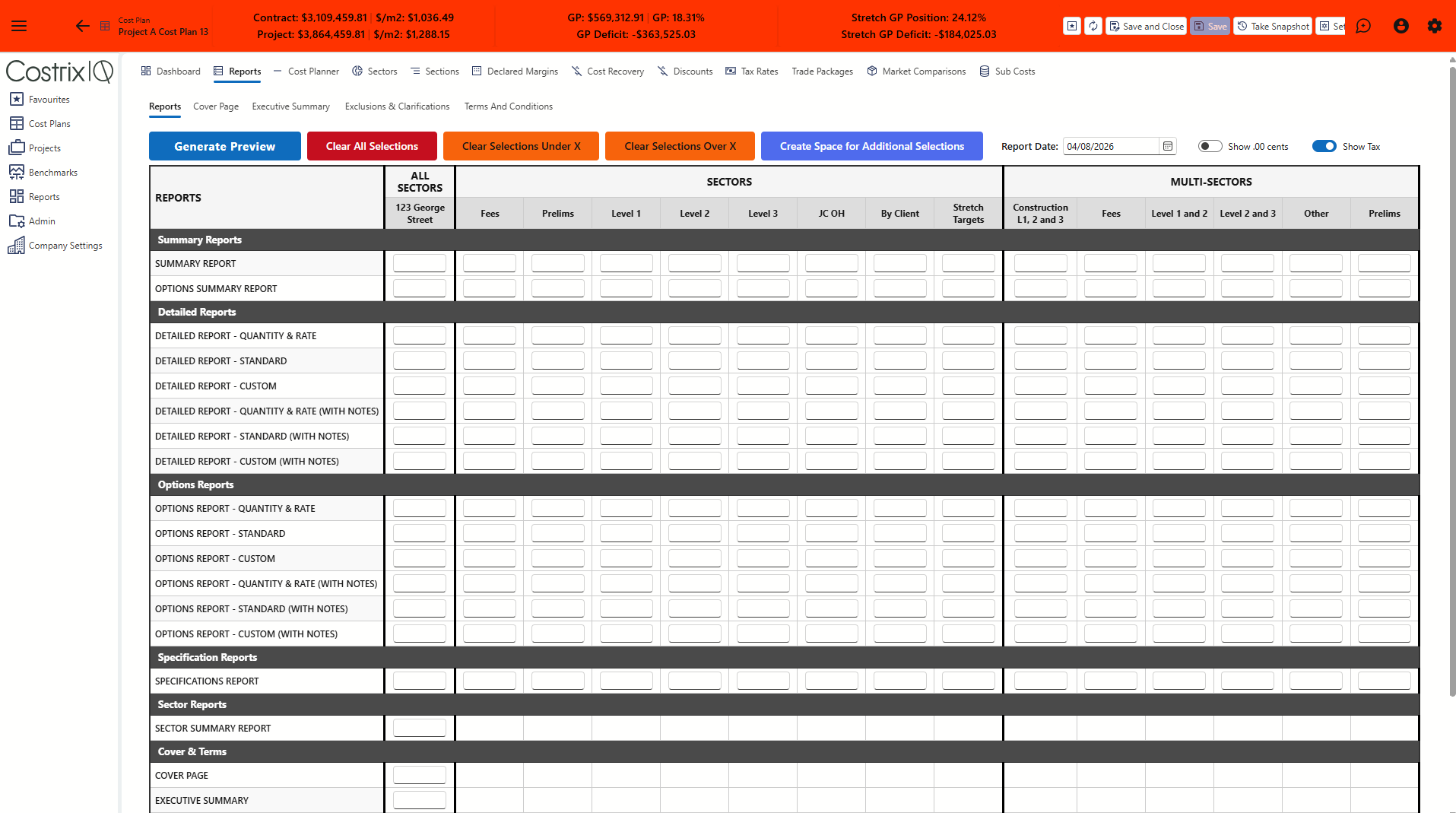Go back using the left arrow icon
This screenshot has height=813, width=1456.
click(x=82, y=26)
